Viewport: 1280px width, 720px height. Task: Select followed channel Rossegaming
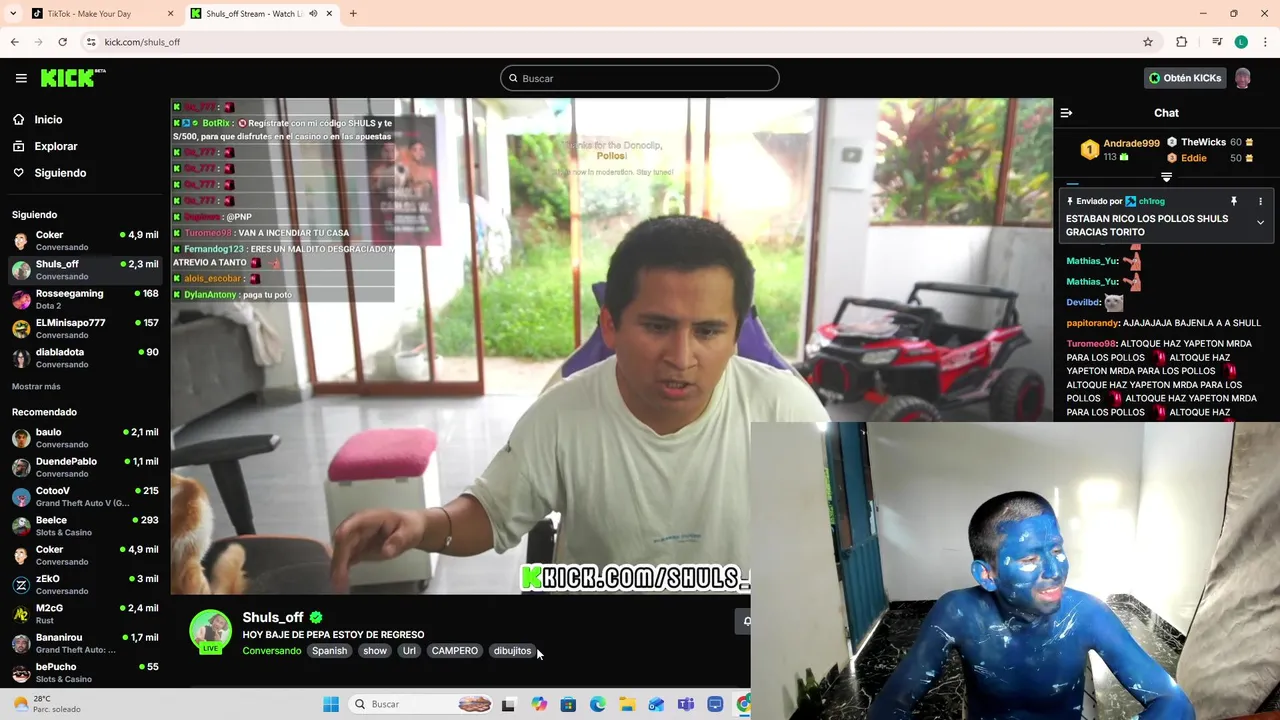(x=85, y=299)
